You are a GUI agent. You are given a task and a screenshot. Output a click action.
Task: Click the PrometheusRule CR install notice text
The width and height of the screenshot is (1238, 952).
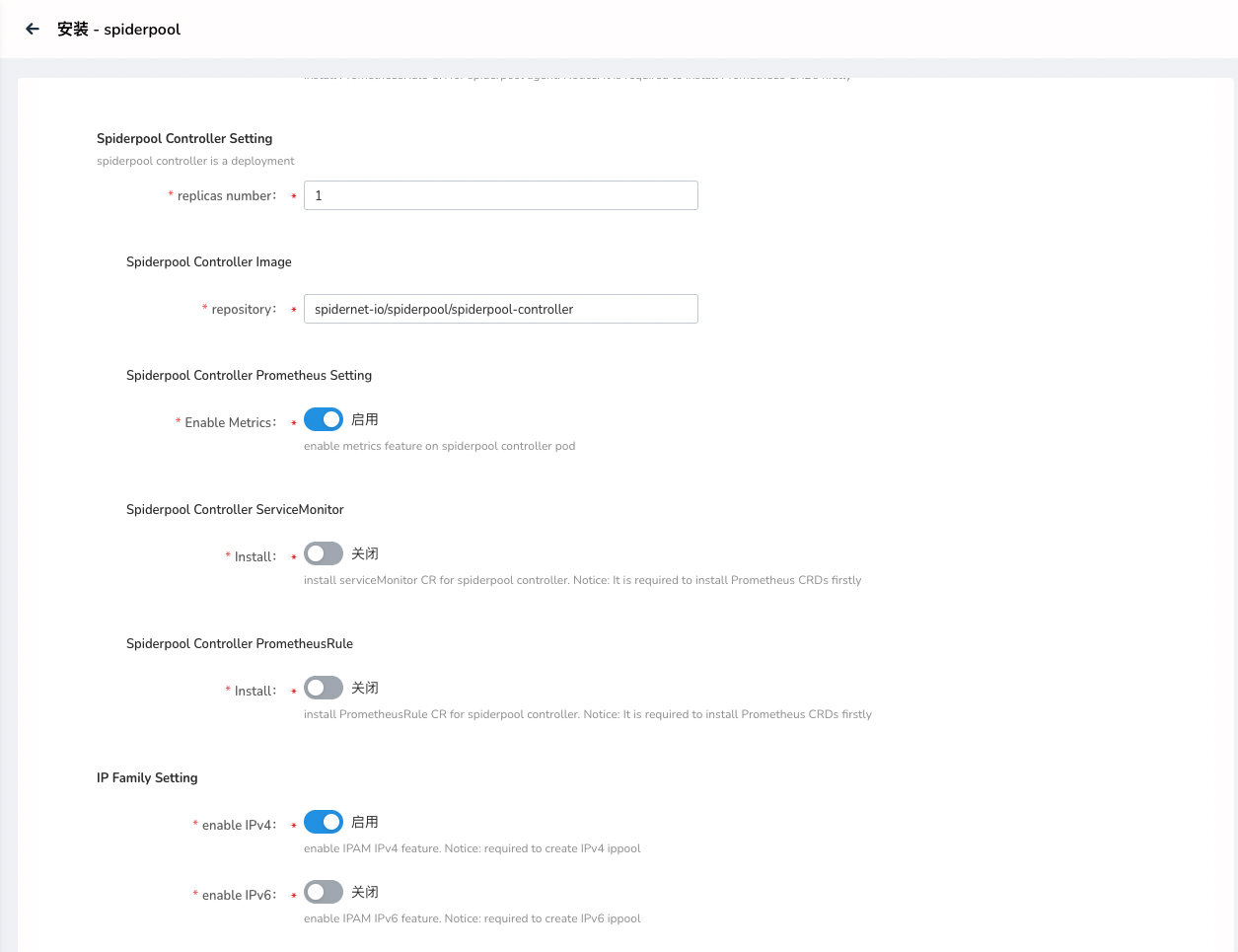(x=588, y=714)
